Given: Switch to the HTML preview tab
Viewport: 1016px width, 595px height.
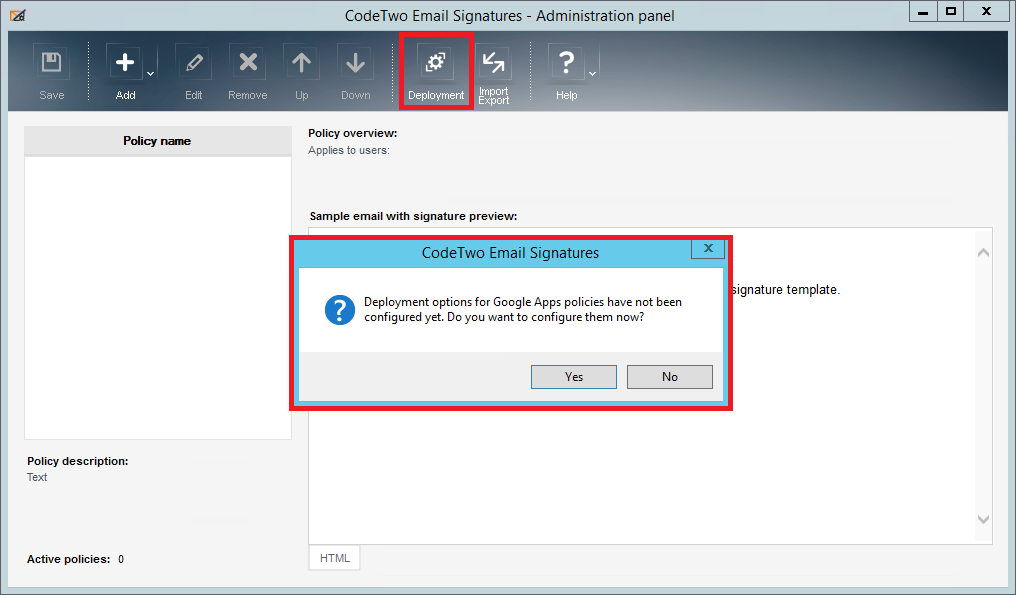Looking at the screenshot, I should coord(334,558).
